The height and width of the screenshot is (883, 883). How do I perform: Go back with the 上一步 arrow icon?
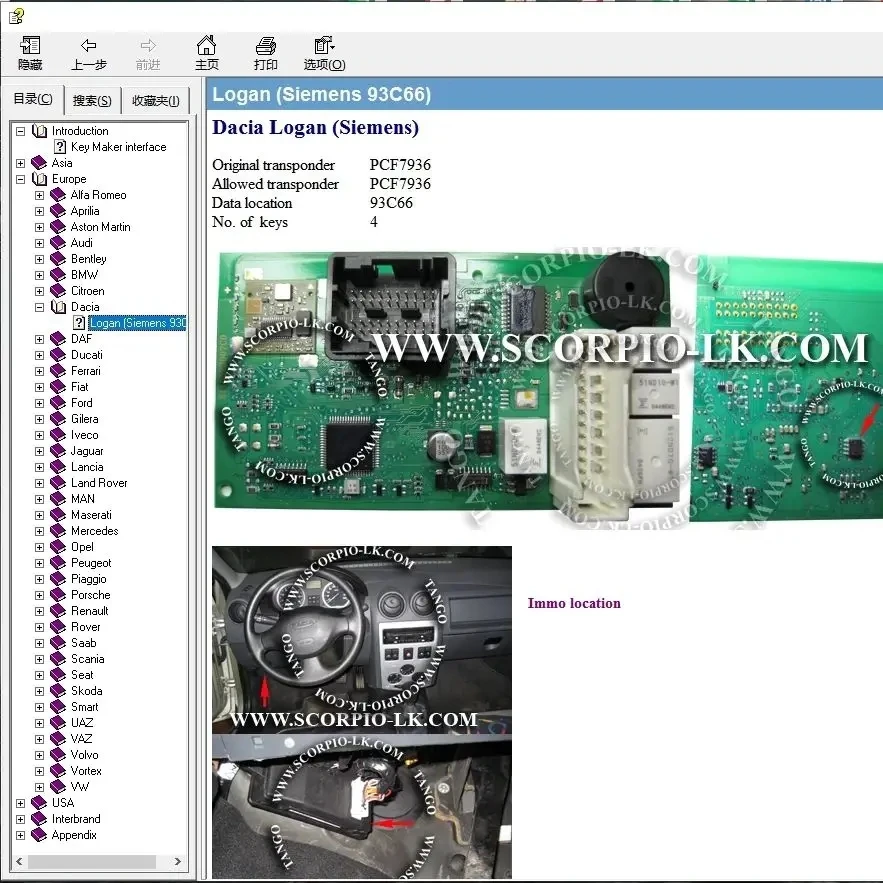point(88,46)
